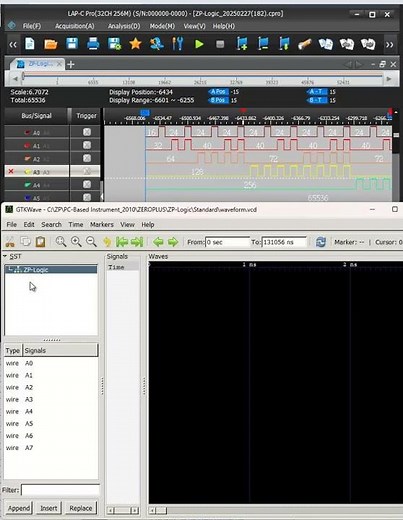The image size is (403, 520).
Task: Click the red channel A1 color marker
Action: (x=27, y=145)
